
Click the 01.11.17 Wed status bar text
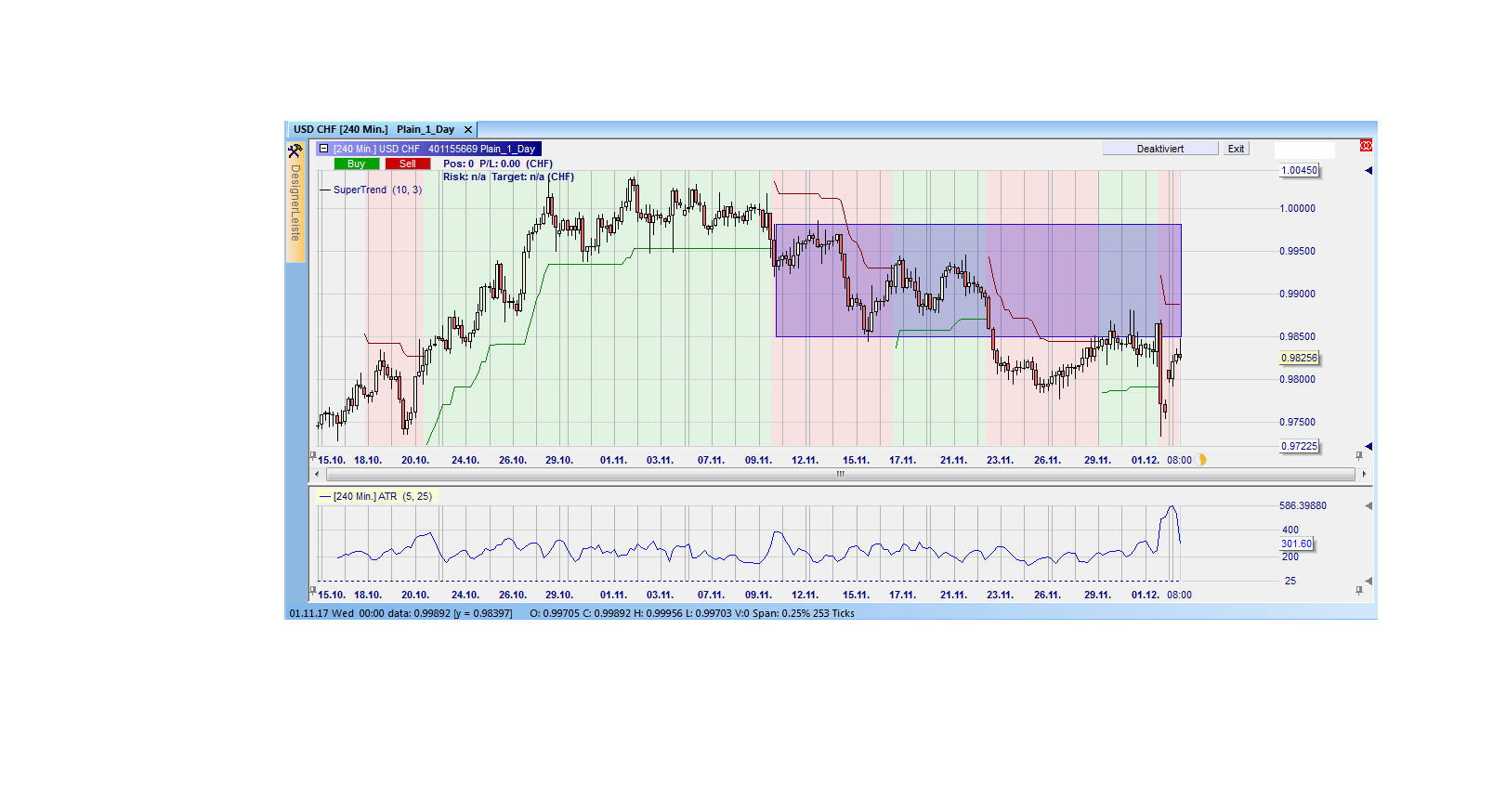[321, 613]
